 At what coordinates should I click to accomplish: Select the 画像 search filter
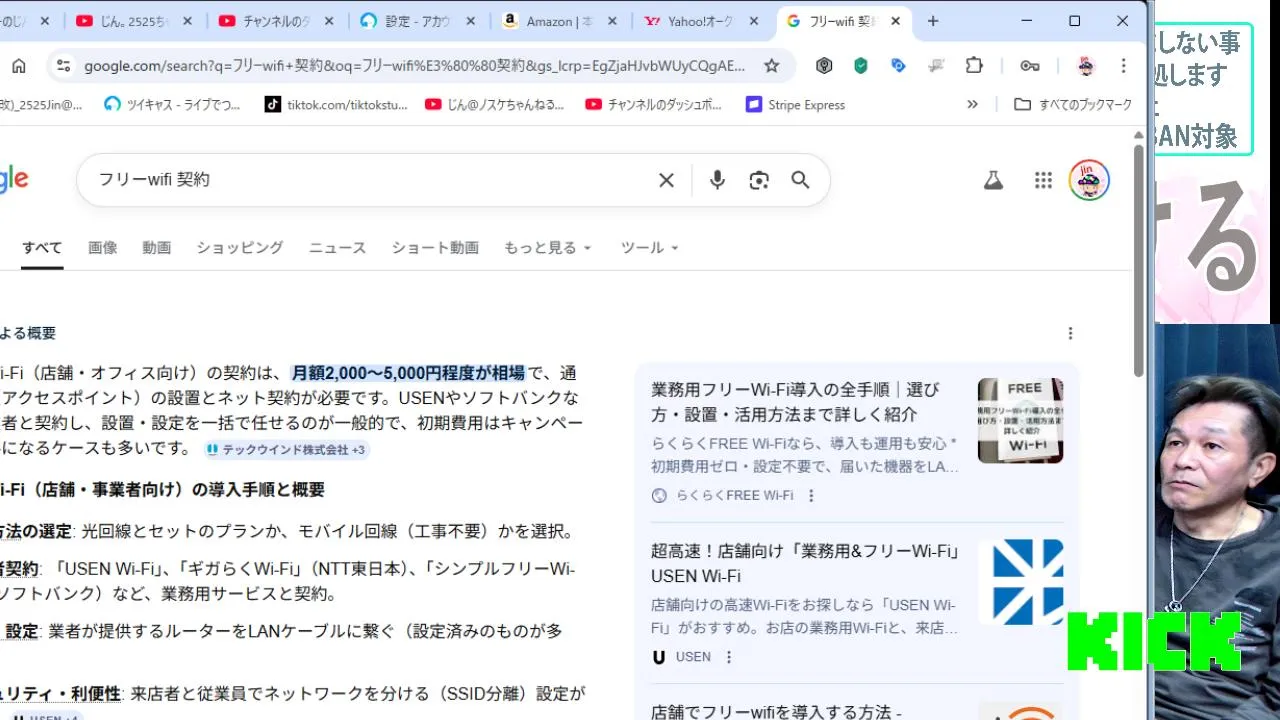(x=102, y=247)
